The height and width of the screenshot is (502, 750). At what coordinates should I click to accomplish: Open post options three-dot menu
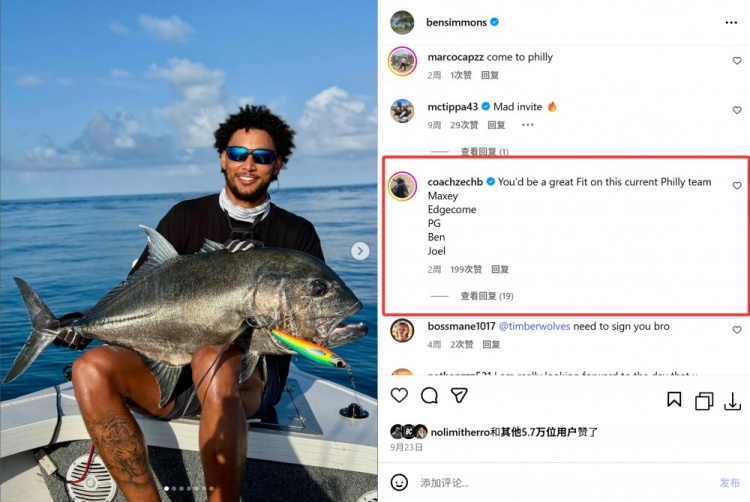(731, 22)
